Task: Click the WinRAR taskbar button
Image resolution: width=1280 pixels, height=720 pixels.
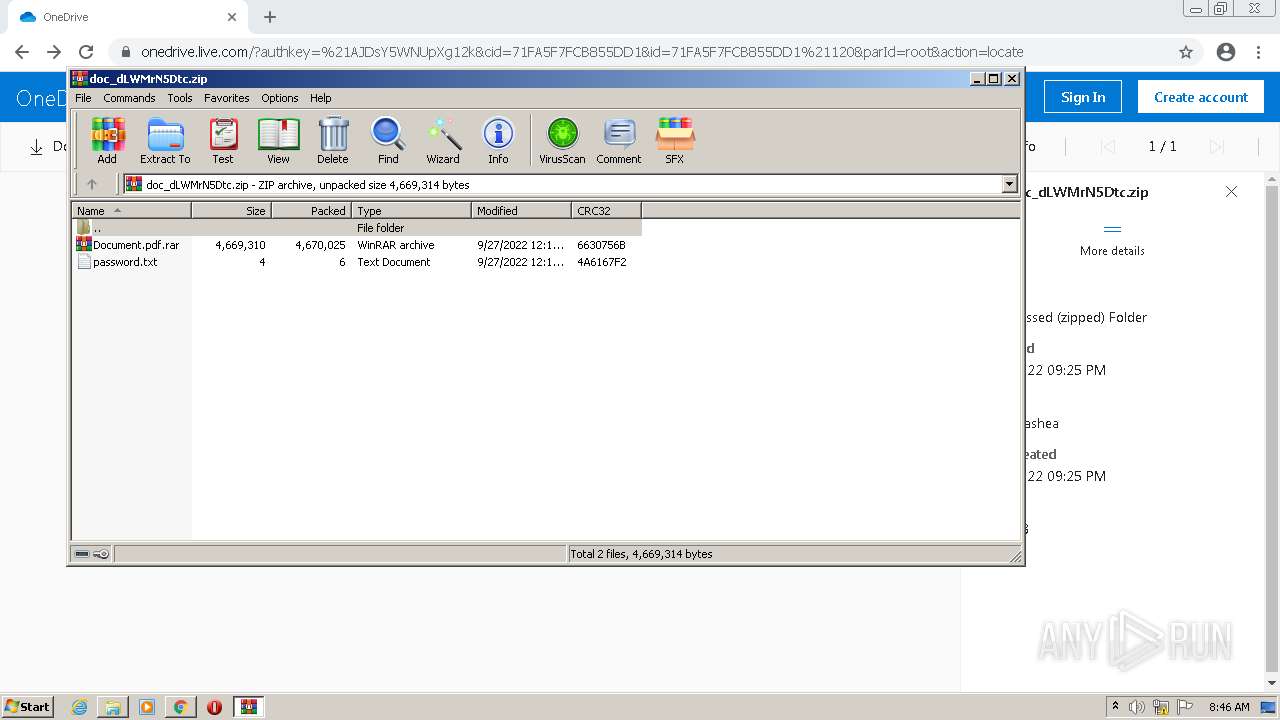Action: tap(248, 707)
